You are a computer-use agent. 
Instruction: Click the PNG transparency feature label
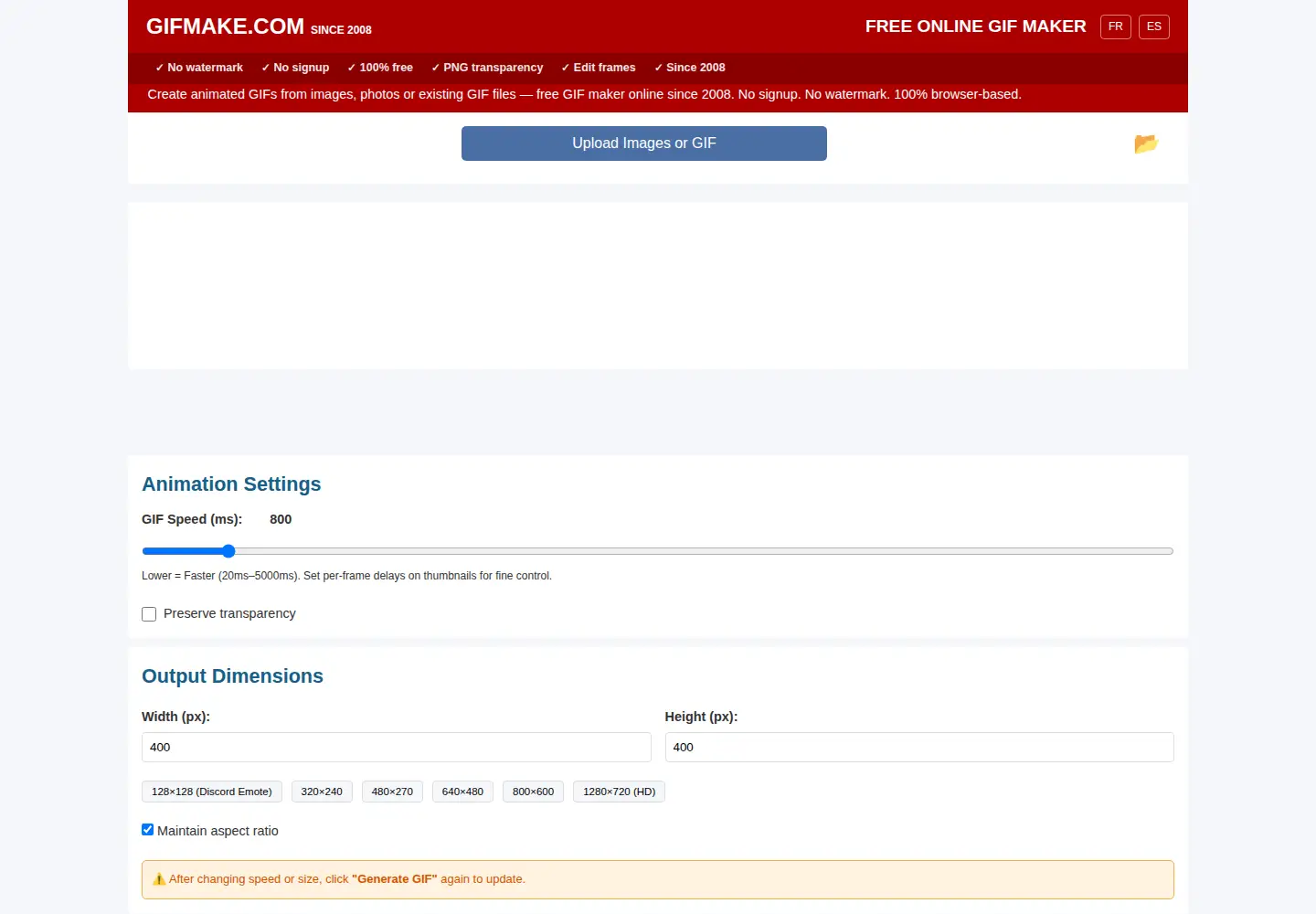click(x=487, y=68)
